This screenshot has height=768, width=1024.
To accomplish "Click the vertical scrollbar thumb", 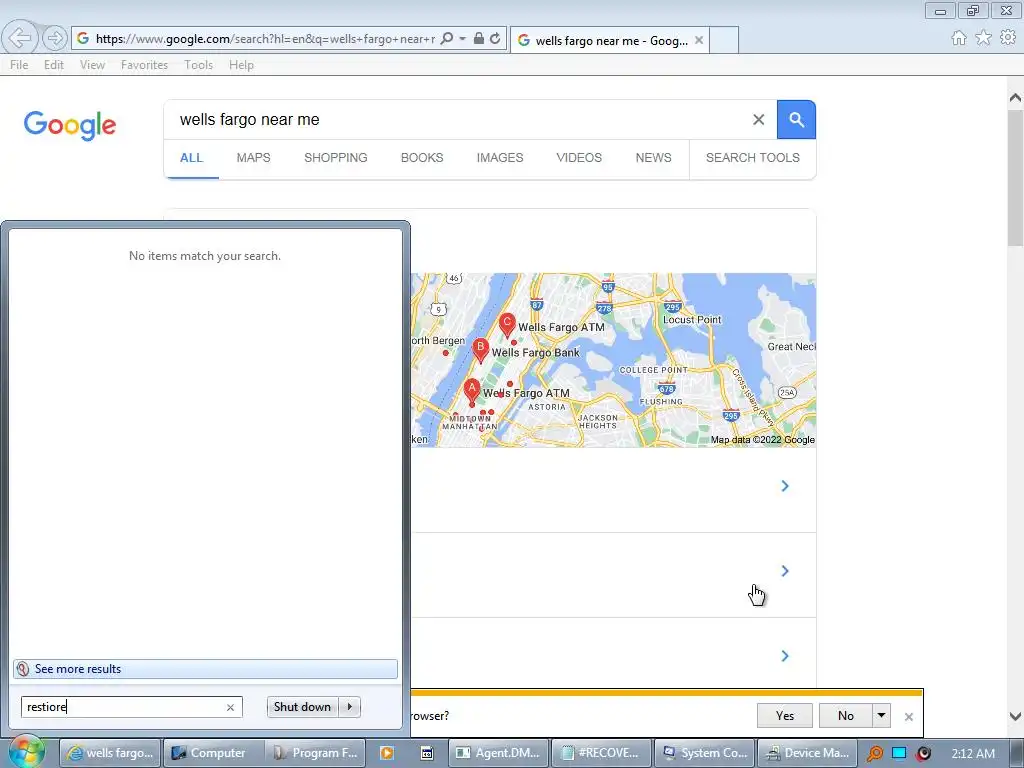I will click(x=1015, y=178).
